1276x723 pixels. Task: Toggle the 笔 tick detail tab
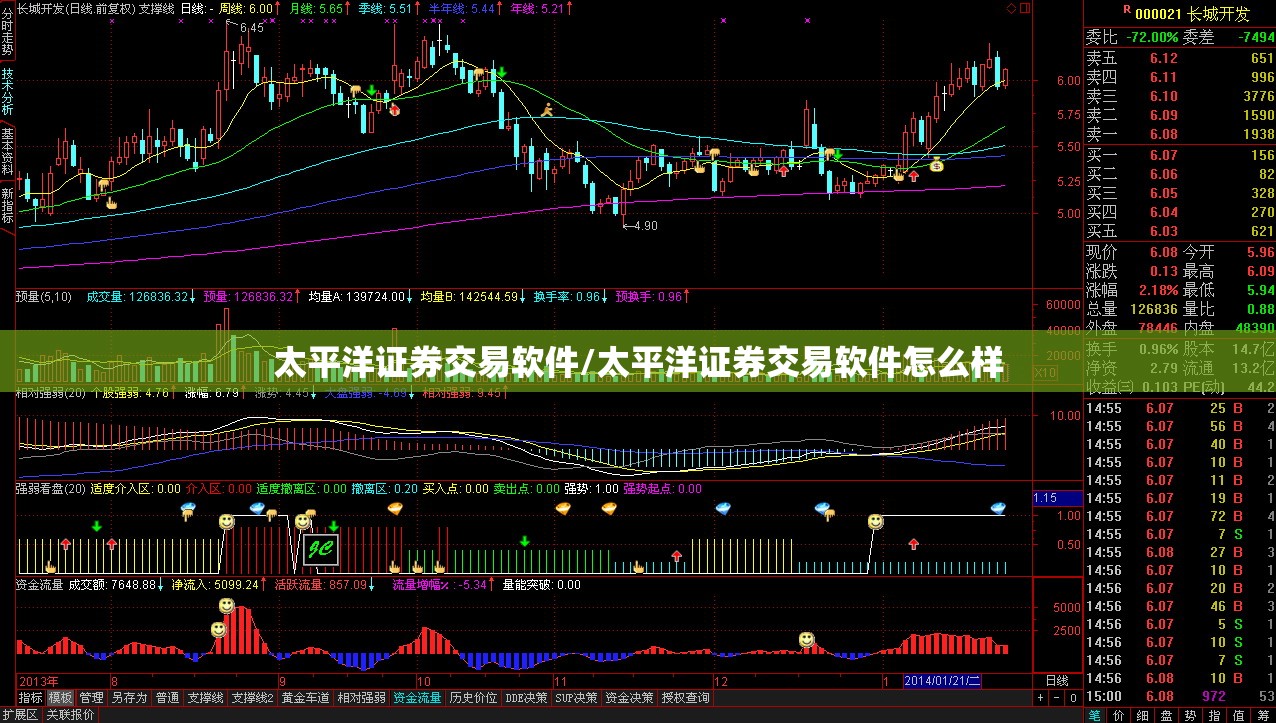coord(1094,715)
